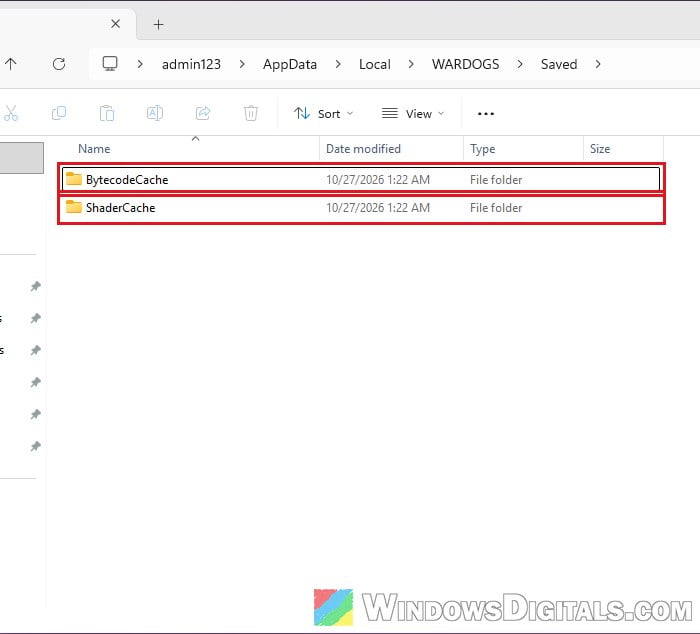Sort by the Type column header
This screenshot has width=700, height=634.
coord(483,149)
